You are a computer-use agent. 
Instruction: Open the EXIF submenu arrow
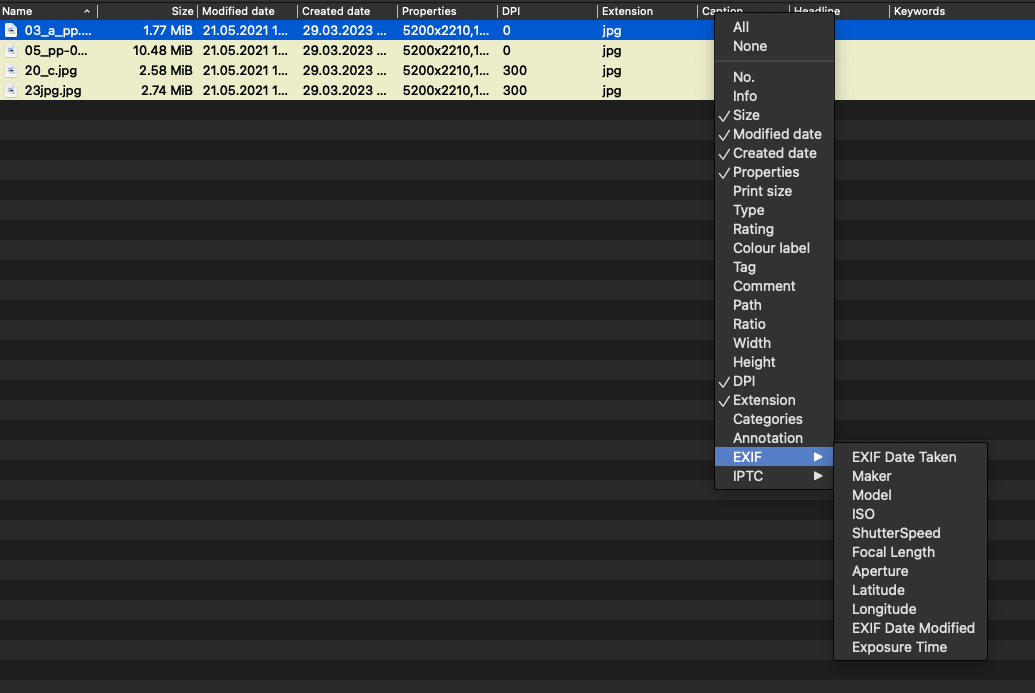pos(818,457)
